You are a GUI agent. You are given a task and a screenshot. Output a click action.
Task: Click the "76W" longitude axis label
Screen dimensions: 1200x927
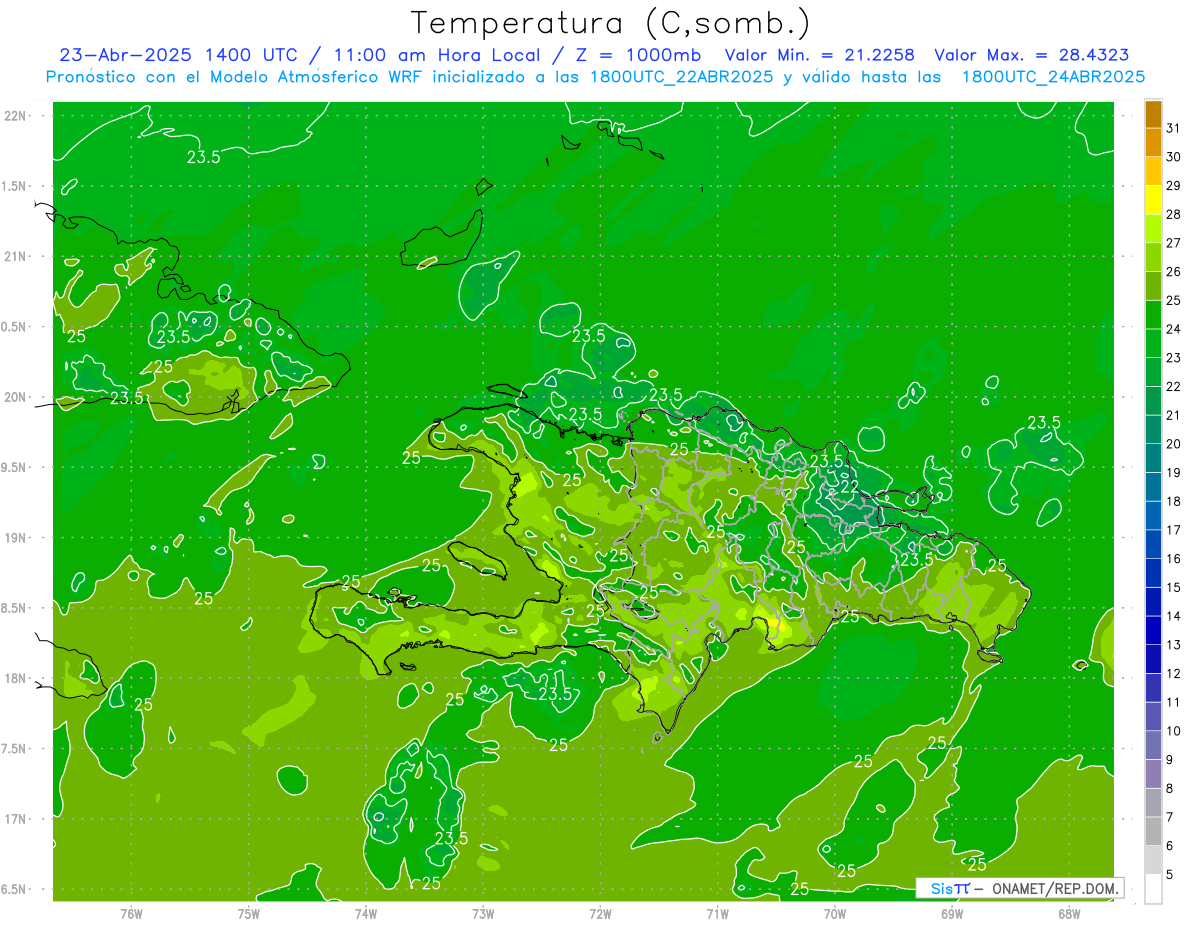(131, 913)
